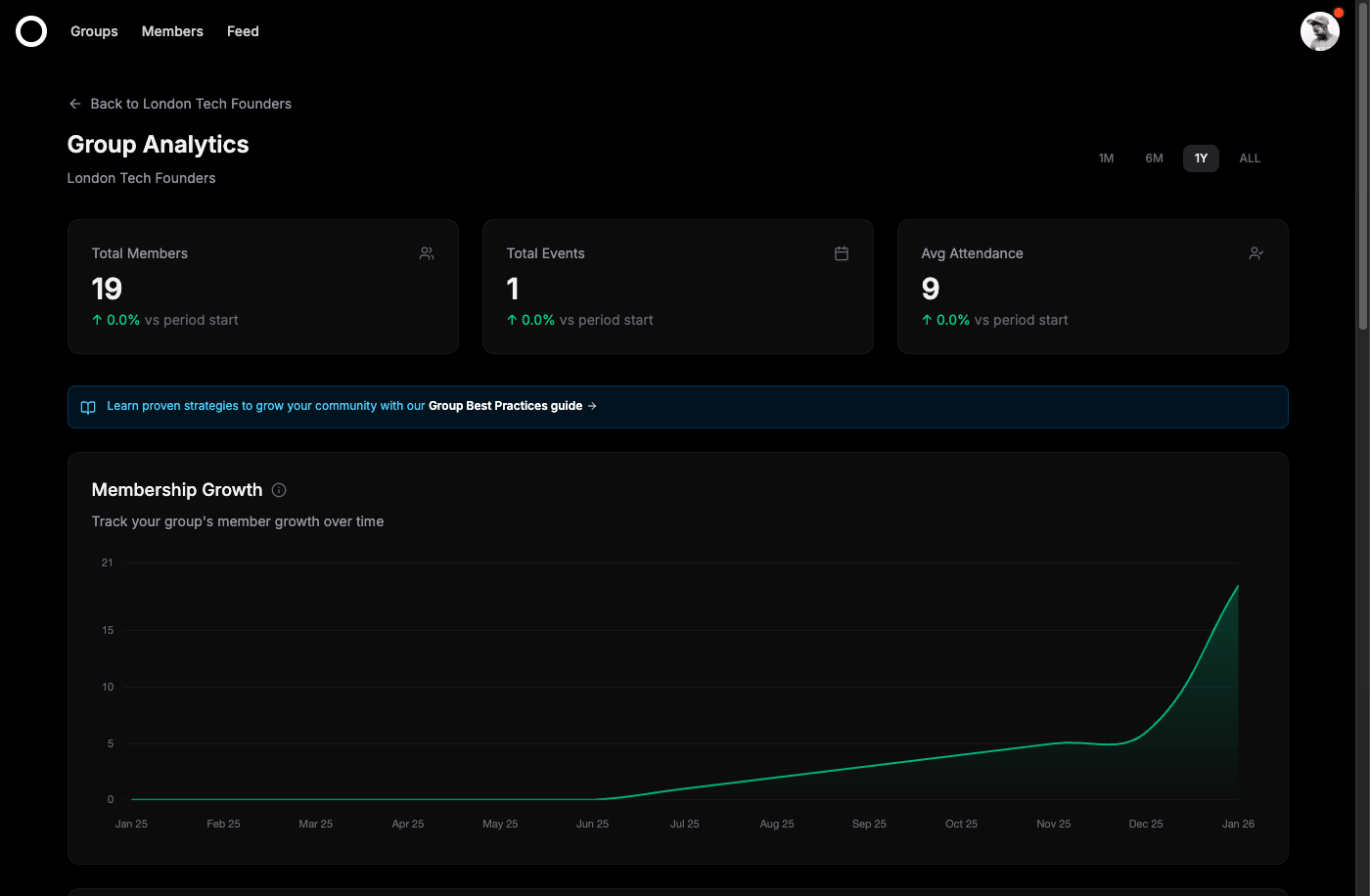1370x896 pixels.
Task: Open your profile avatar menu
Action: point(1320,31)
